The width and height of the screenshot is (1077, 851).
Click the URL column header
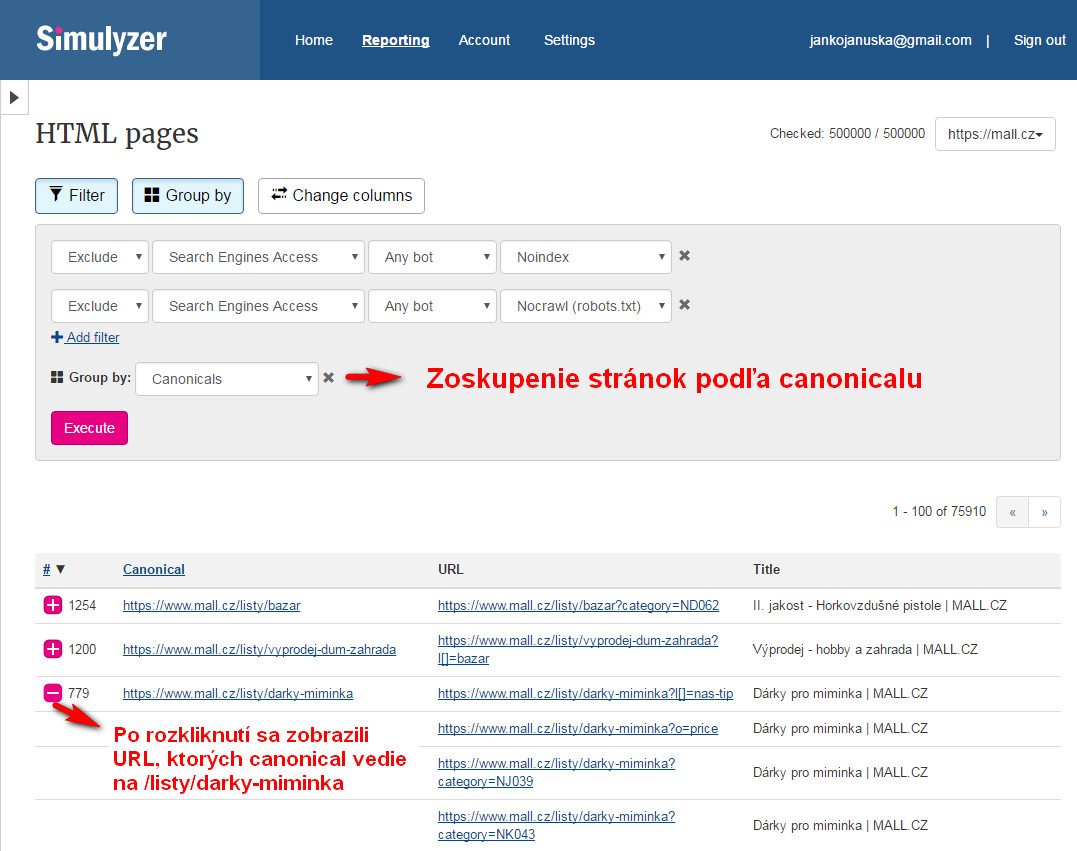point(451,569)
